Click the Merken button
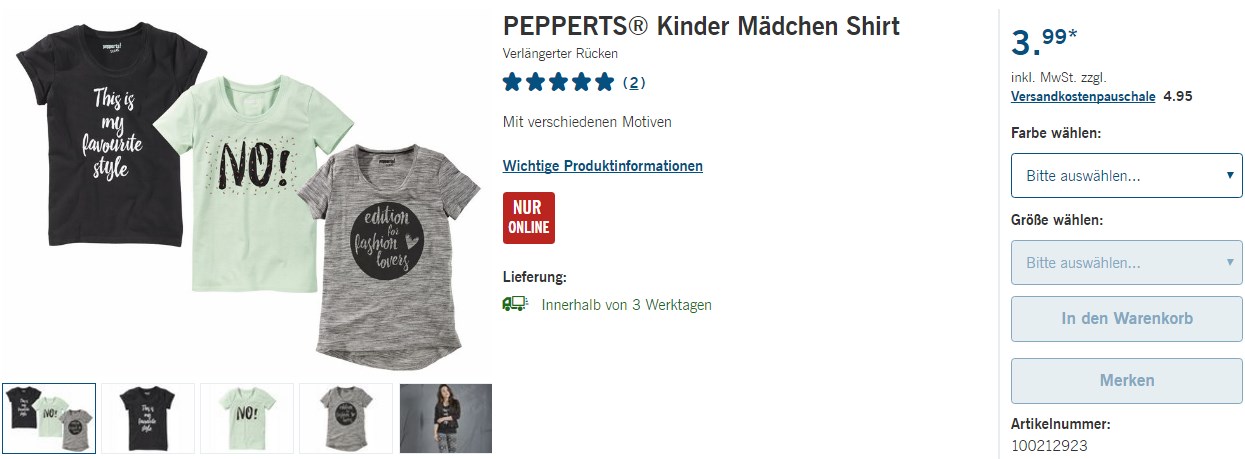 [1127, 381]
